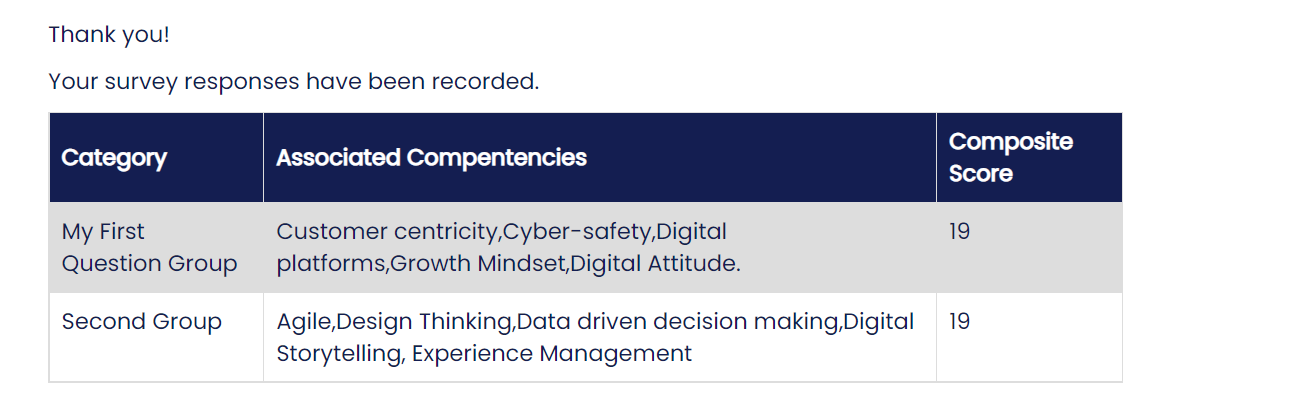The width and height of the screenshot is (1298, 405).
Task: Click the Customer centricity competencies cell
Action: pyautogui.click(x=600, y=248)
